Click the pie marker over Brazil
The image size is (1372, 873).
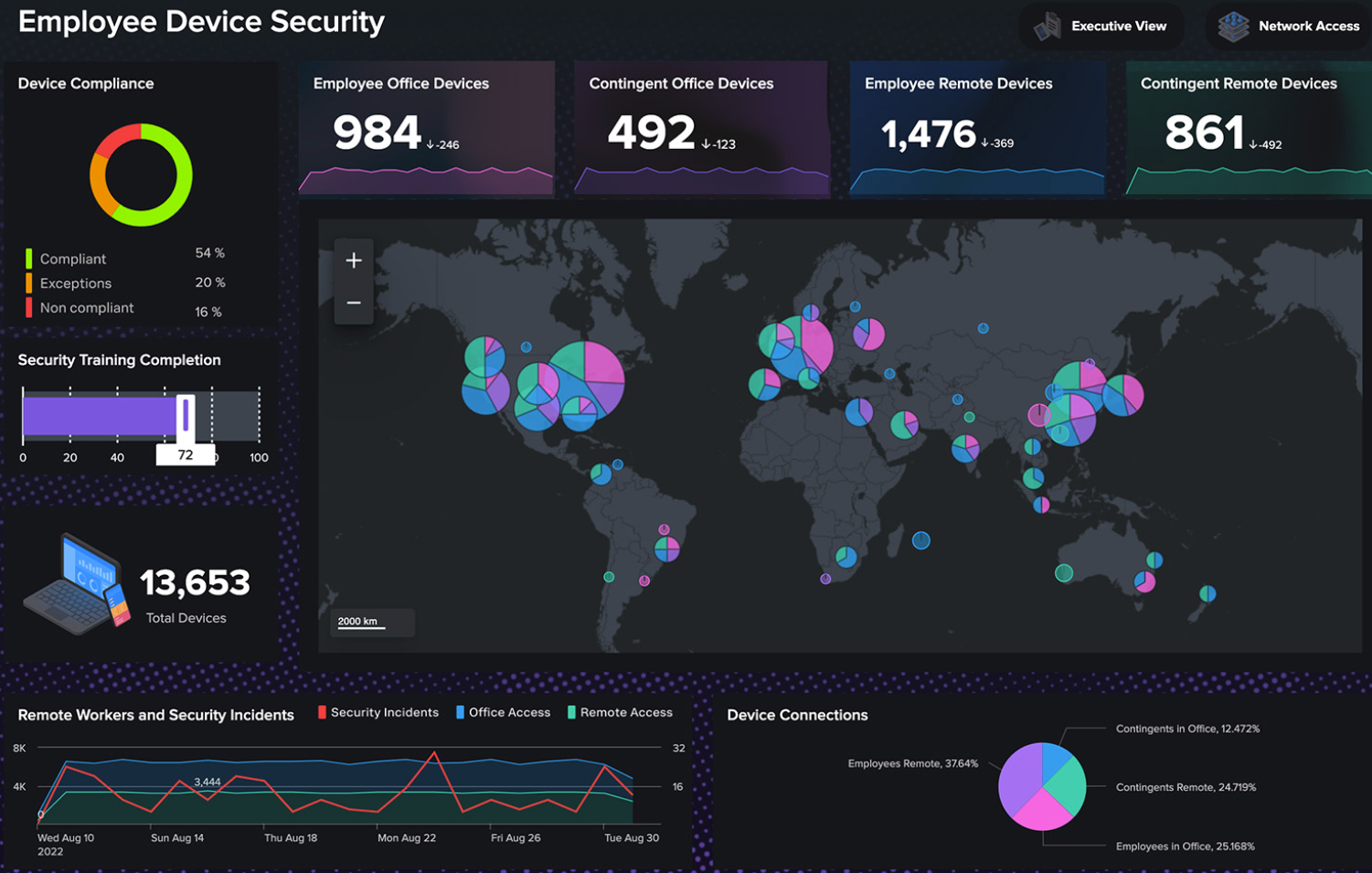[x=666, y=549]
